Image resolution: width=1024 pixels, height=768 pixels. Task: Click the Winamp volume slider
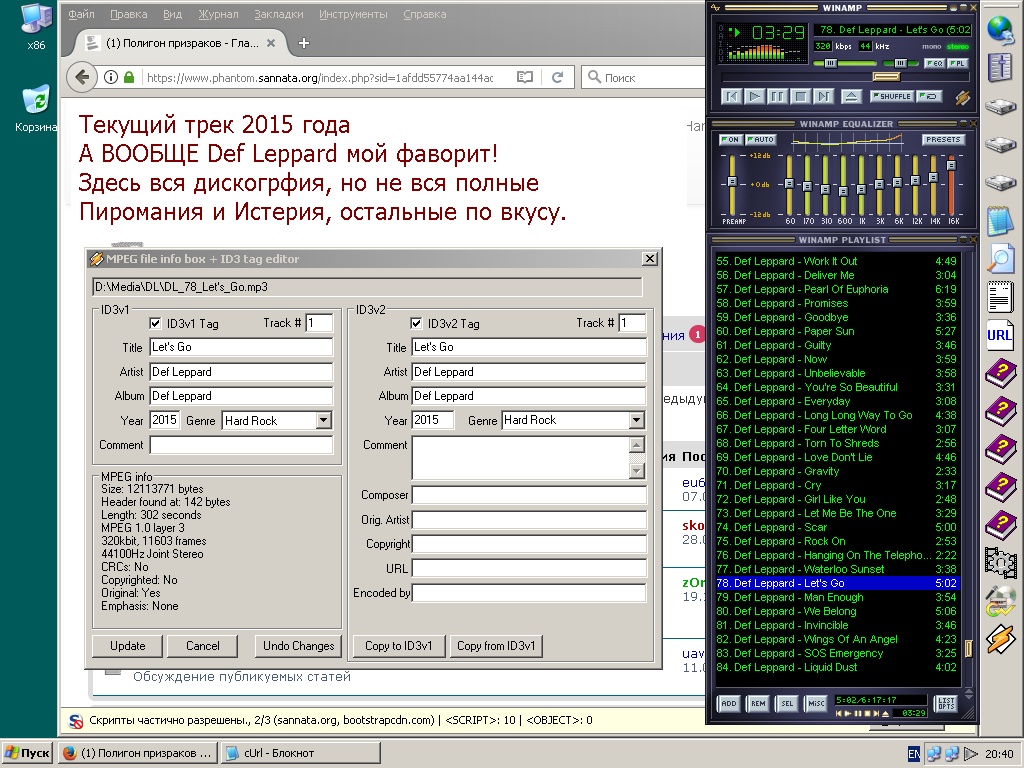845,63
